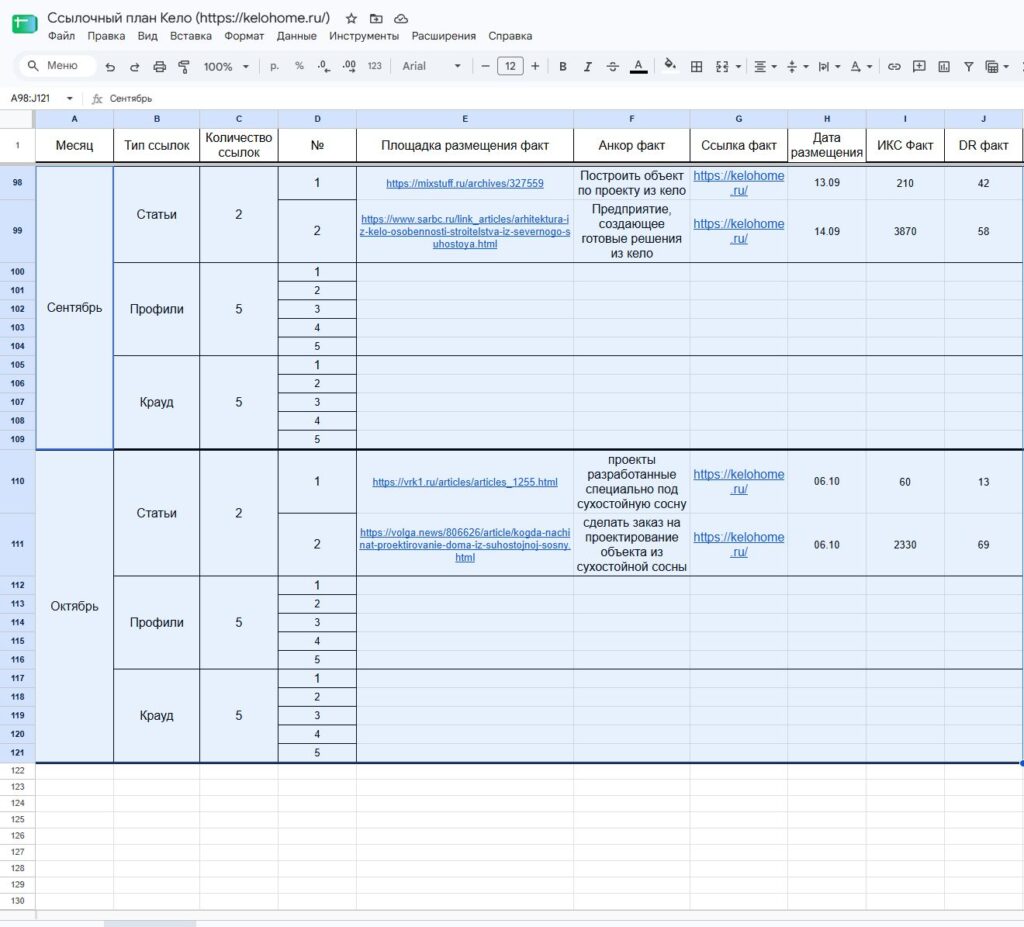
Task: Open the mixstuff.ru archives link
Action: point(464,184)
